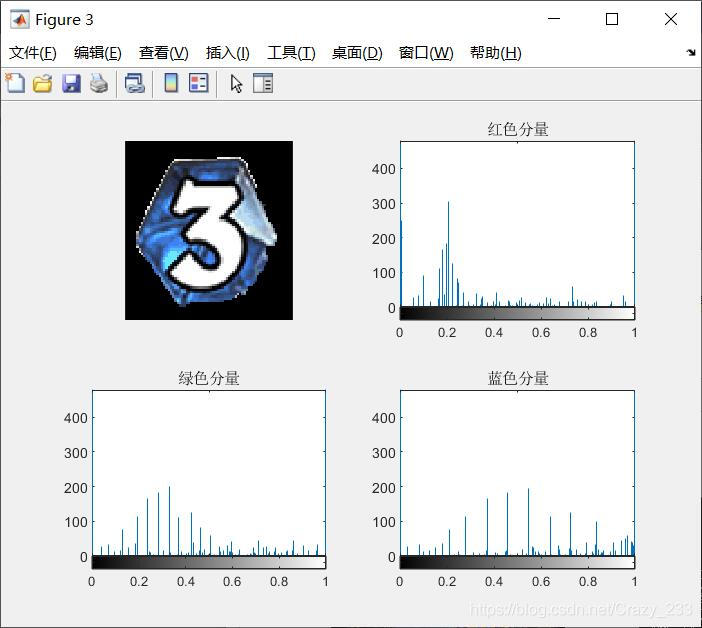This screenshot has width=702, height=628.
Task: Open the Property Inspector icon
Action: tap(263, 83)
